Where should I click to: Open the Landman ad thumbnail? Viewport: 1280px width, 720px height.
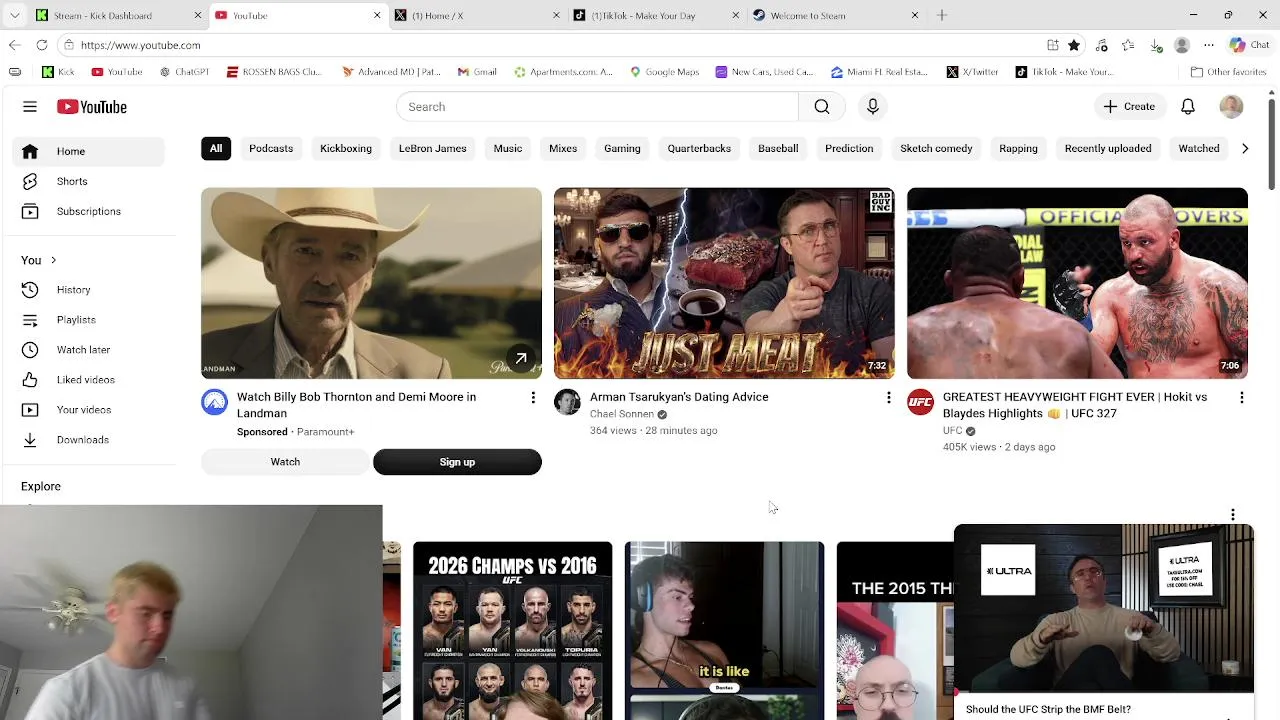(x=371, y=283)
